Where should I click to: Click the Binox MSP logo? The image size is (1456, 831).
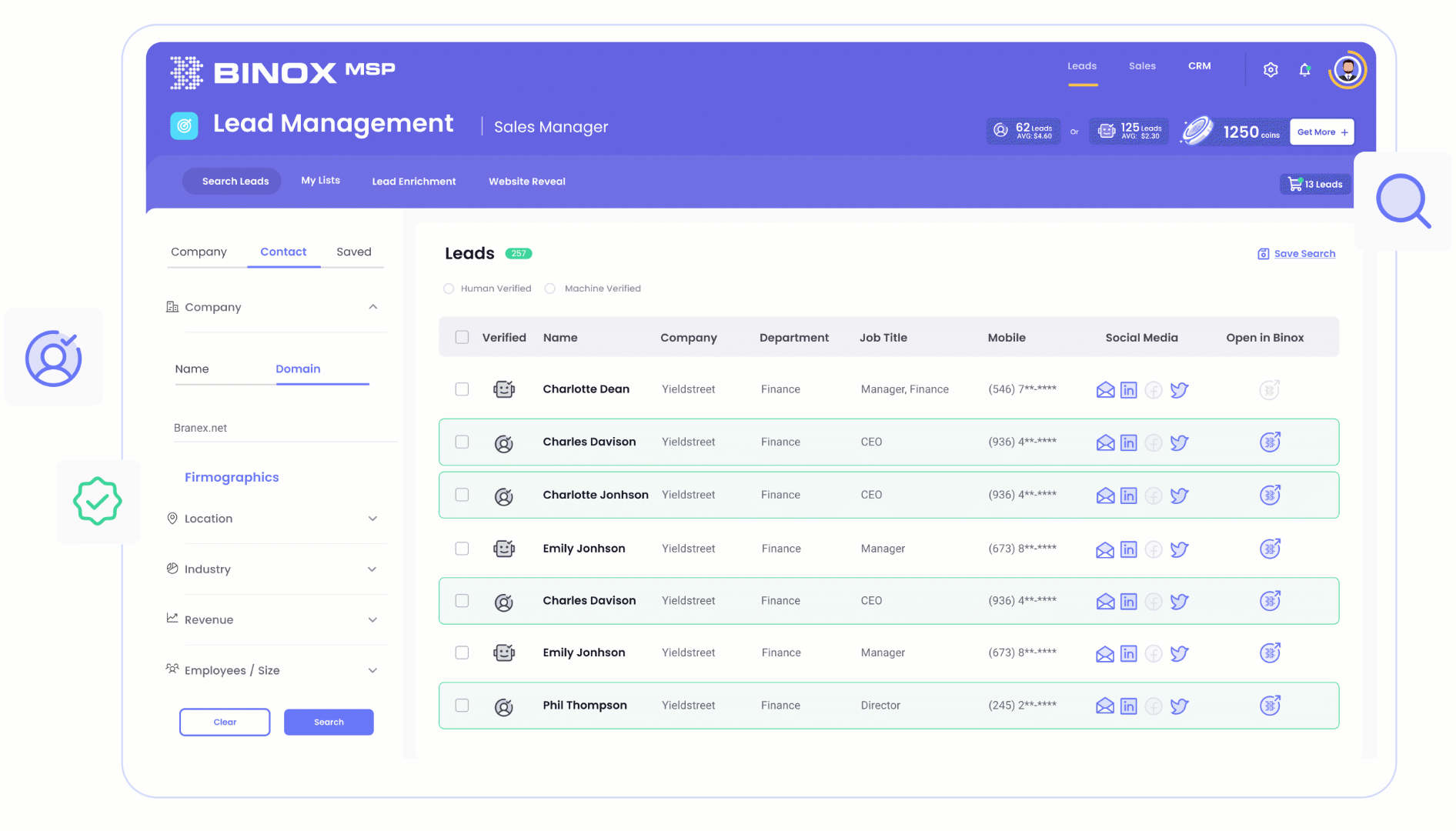282,72
